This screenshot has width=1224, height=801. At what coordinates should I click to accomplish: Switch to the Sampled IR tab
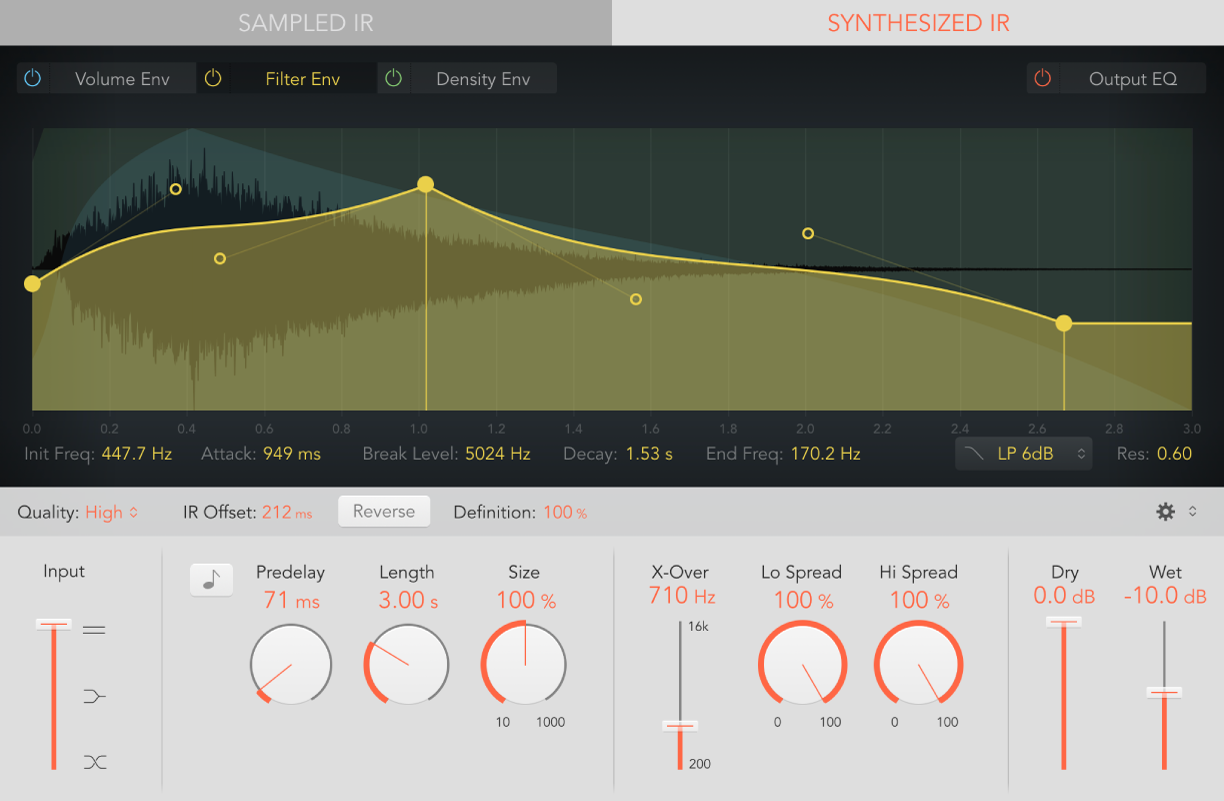305,22
